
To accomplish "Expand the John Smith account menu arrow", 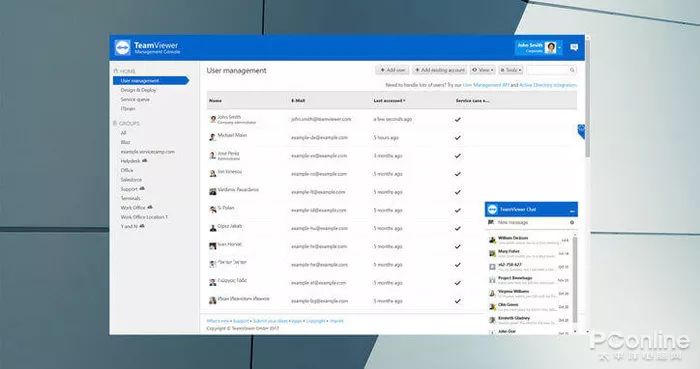I will [x=559, y=48].
